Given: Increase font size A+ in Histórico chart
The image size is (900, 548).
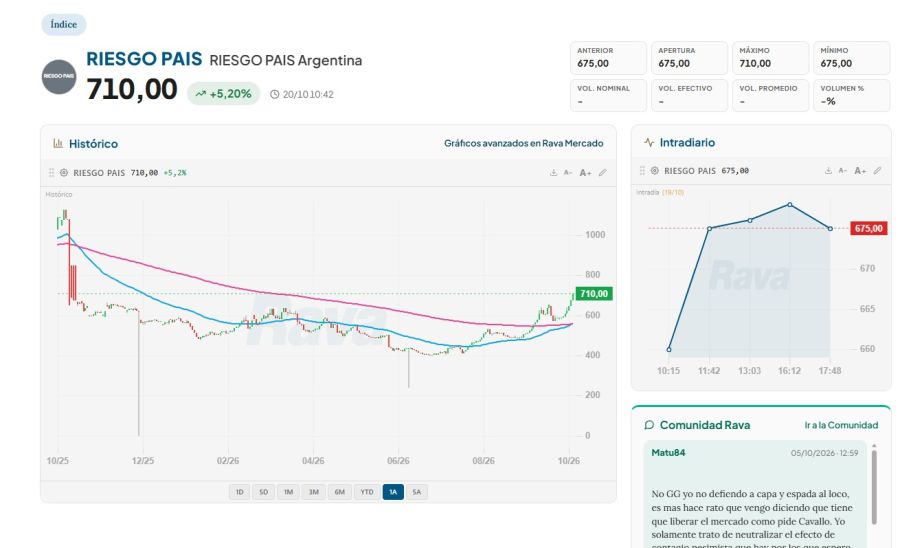Looking at the screenshot, I should pyautogui.click(x=585, y=172).
